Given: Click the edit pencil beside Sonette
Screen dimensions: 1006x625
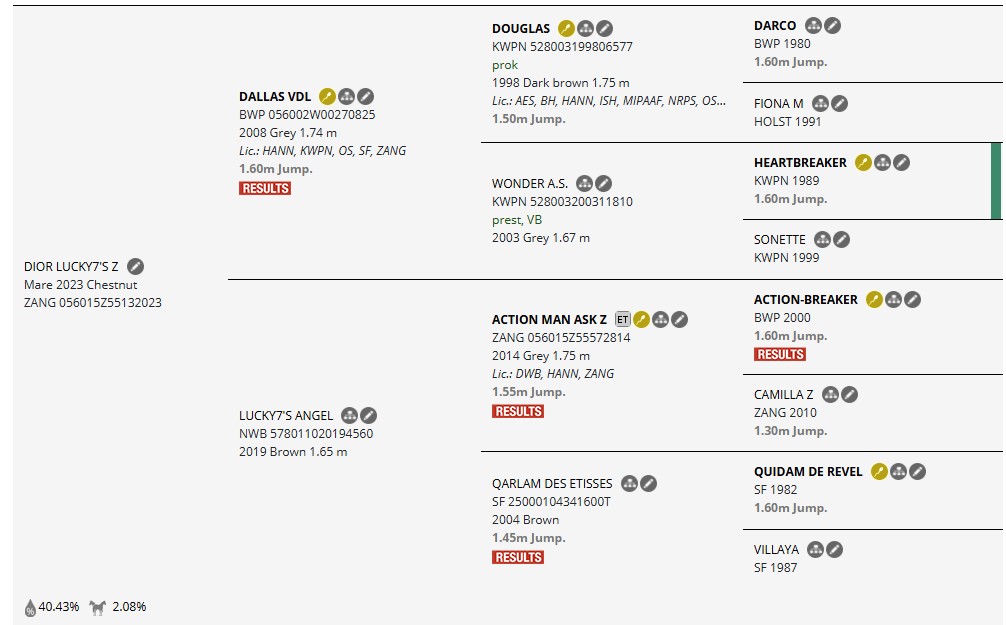Looking at the screenshot, I should pyautogui.click(x=842, y=240).
